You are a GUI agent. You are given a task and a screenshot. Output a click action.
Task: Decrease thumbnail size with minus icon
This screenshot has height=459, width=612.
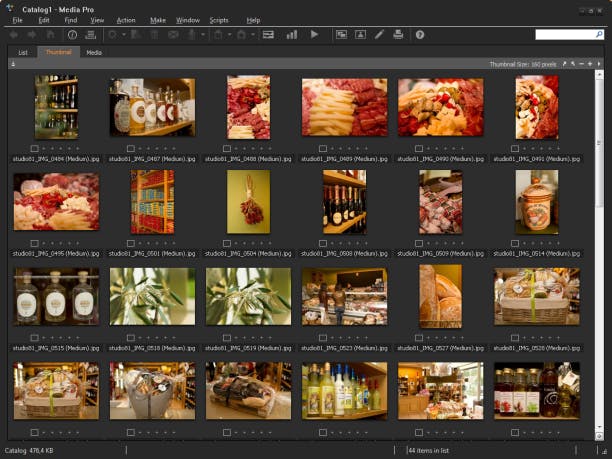pos(582,63)
